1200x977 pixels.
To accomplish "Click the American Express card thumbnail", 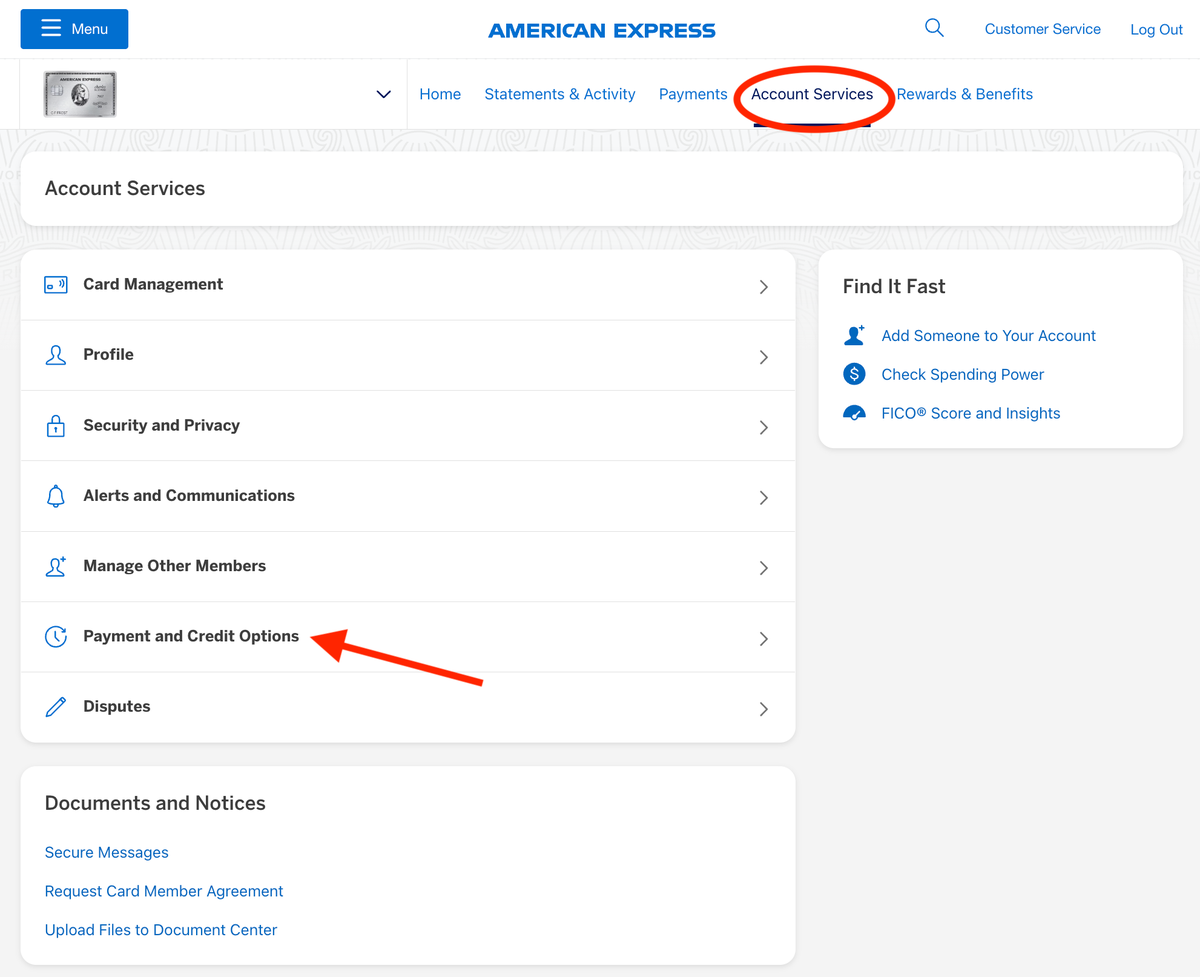I will click(80, 93).
